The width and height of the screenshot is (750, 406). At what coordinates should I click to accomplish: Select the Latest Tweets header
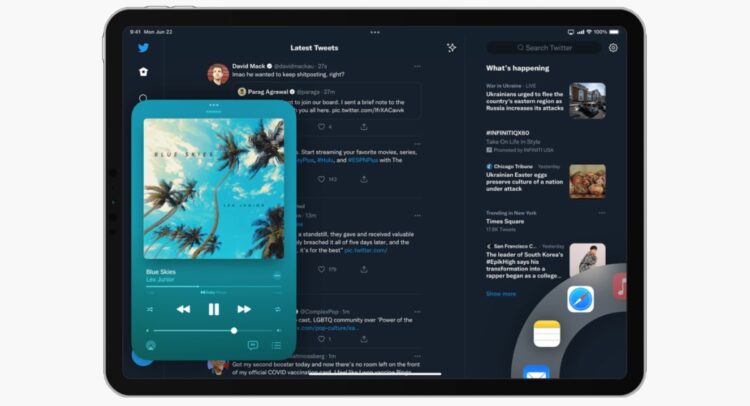[314, 48]
